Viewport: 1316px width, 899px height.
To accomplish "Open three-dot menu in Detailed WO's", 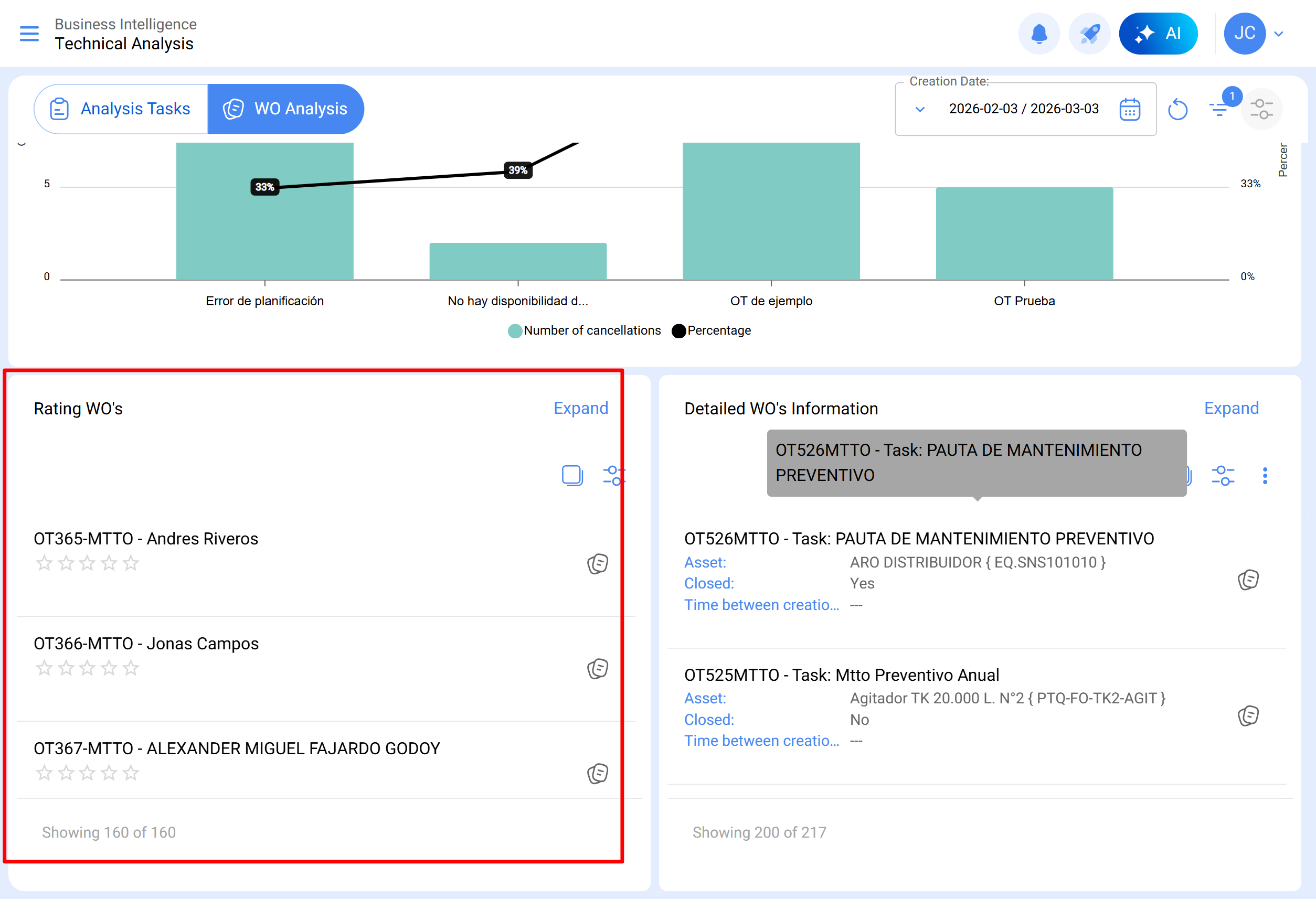I will [x=1265, y=476].
